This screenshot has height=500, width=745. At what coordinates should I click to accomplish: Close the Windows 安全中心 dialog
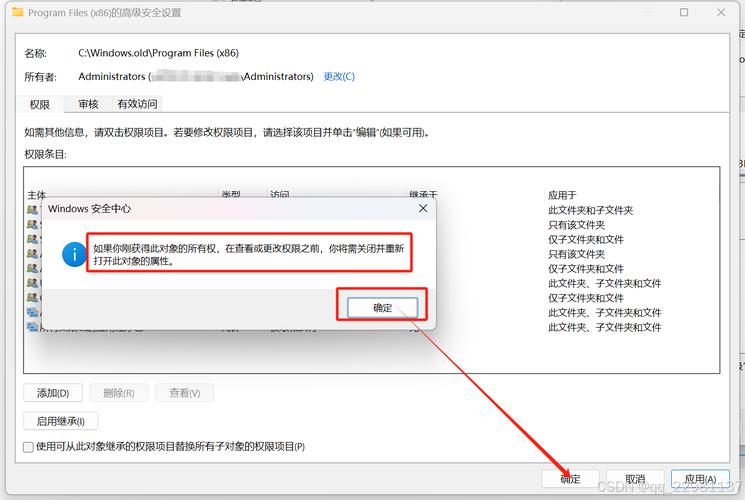point(423,209)
